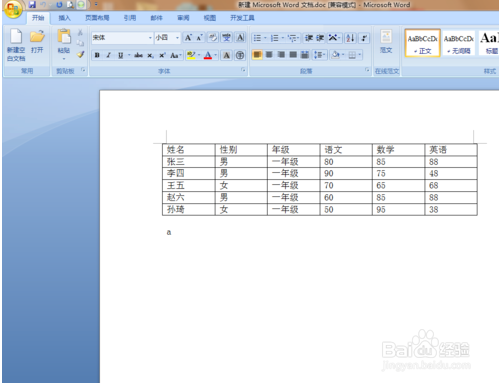499x383 pixels.
Task: Open the 字体 font dialog launcher
Action: coord(243,70)
